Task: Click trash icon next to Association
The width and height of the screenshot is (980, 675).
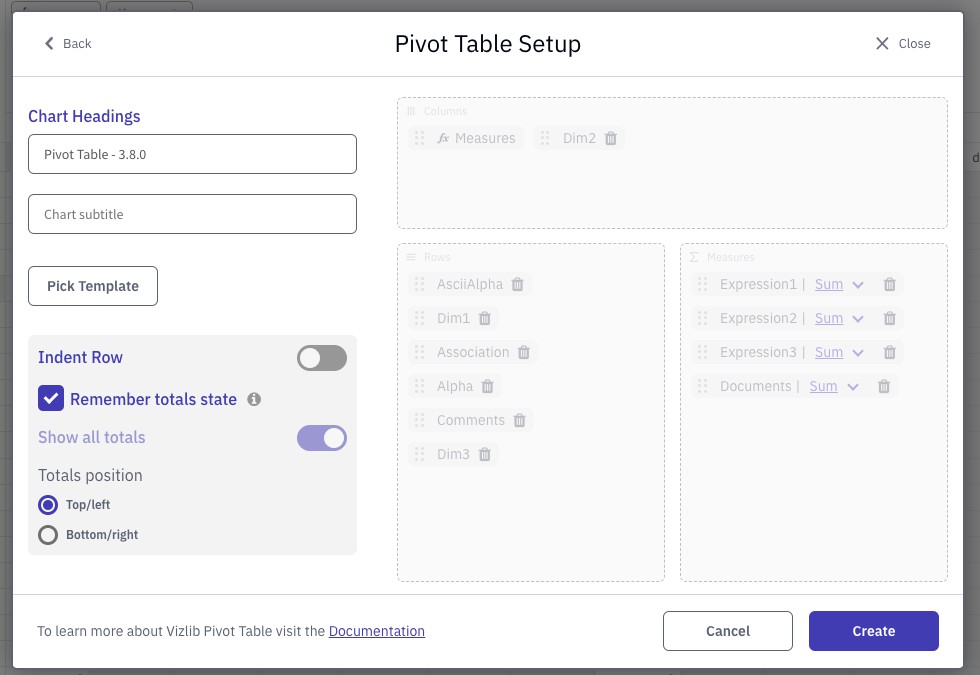Action: click(x=524, y=352)
